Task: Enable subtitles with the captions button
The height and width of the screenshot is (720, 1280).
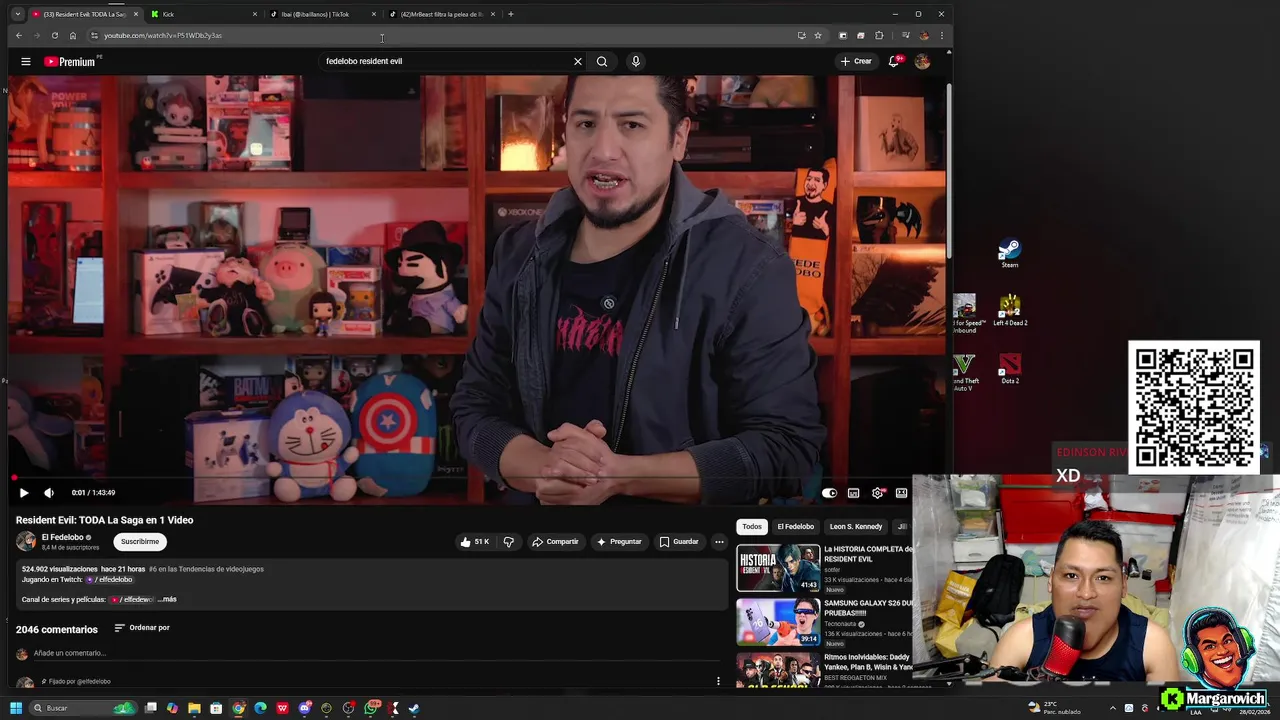Action: point(853,493)
